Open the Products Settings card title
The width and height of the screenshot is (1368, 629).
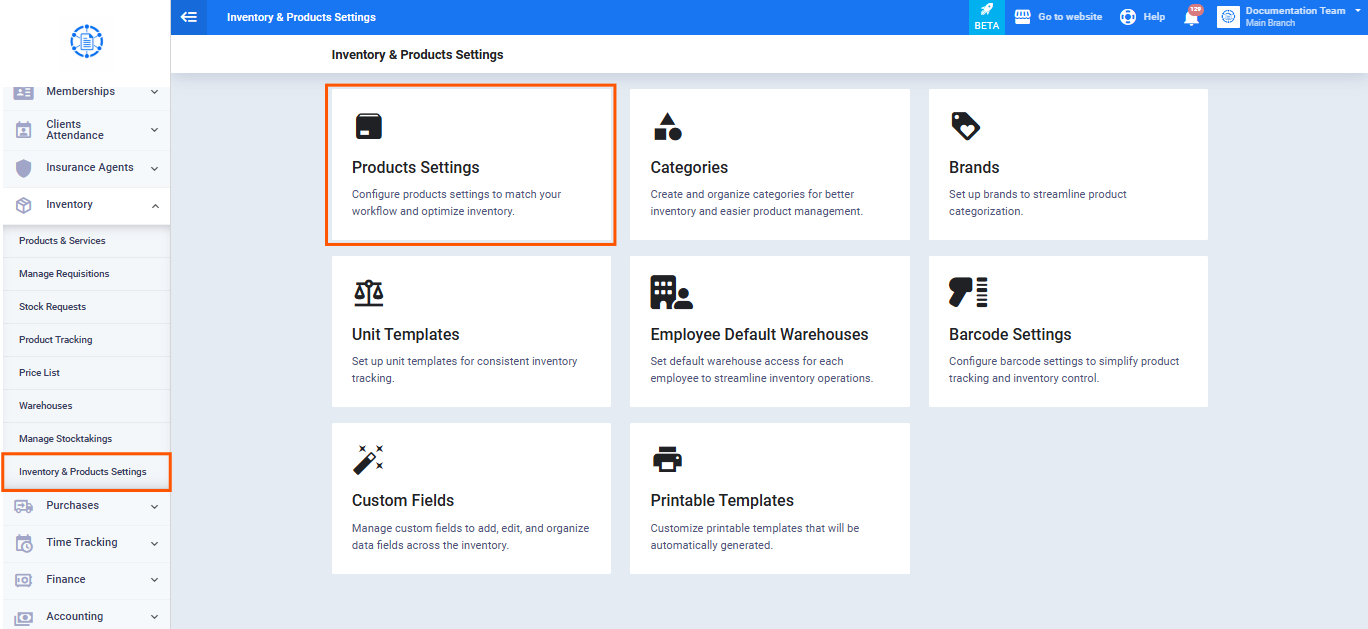point(416,168)
